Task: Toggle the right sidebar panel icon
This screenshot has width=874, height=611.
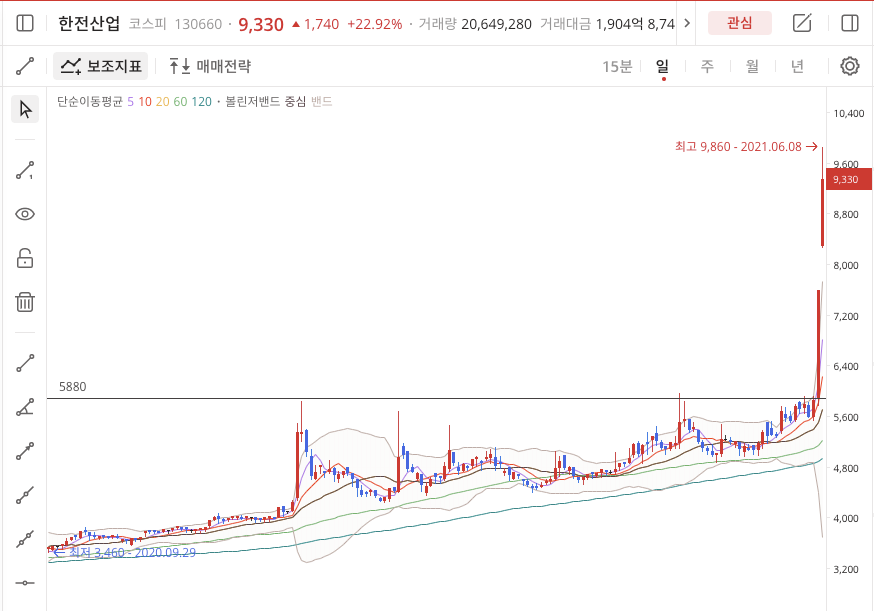Action: [849, 23]
